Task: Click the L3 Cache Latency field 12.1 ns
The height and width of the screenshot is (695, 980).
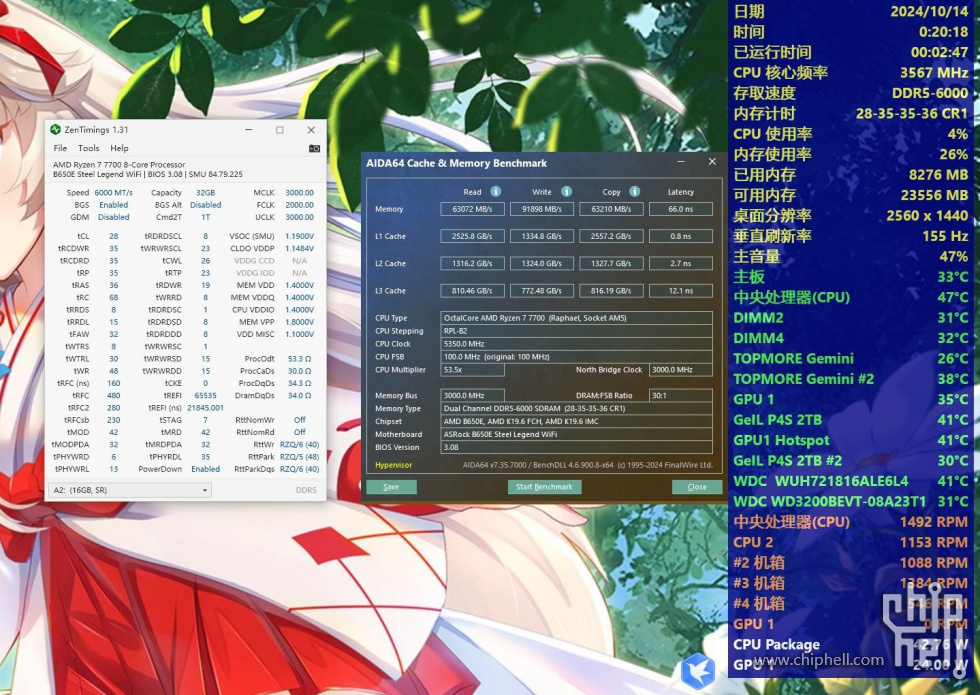Action: (681, 291)
